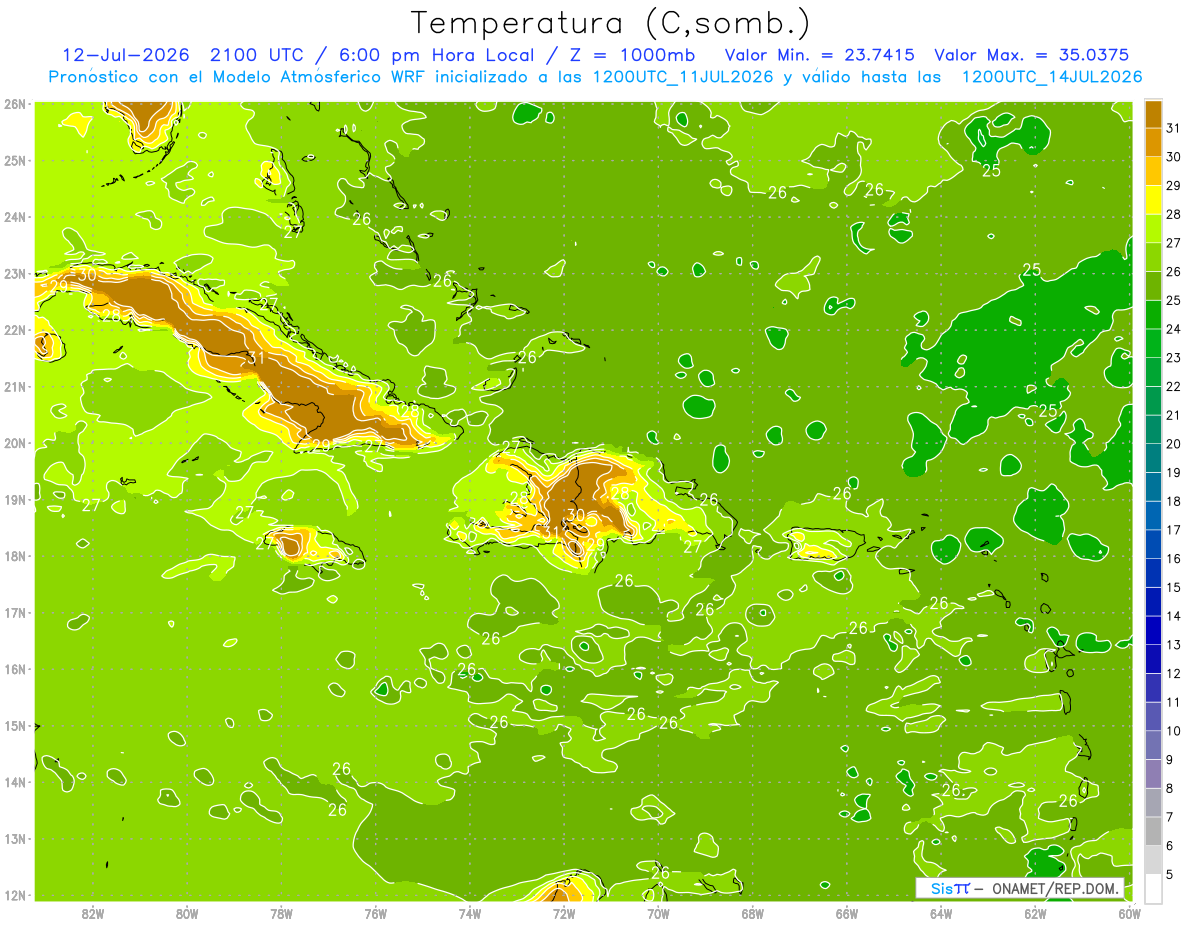
Task: Click the "25N" latitude axis label
Action: click(x=14, y=160)
